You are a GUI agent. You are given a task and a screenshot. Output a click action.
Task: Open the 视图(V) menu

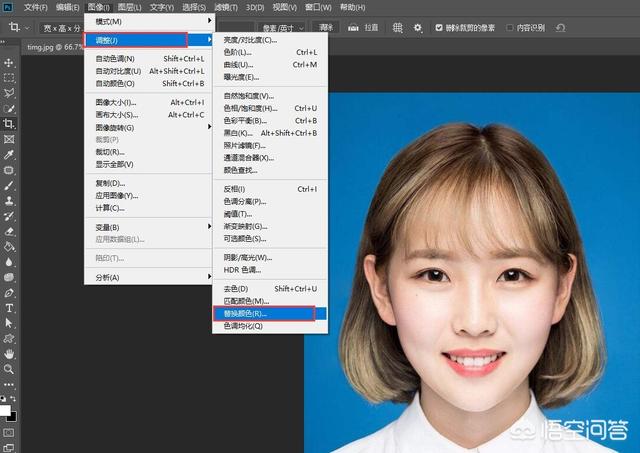tap(284, 7)
